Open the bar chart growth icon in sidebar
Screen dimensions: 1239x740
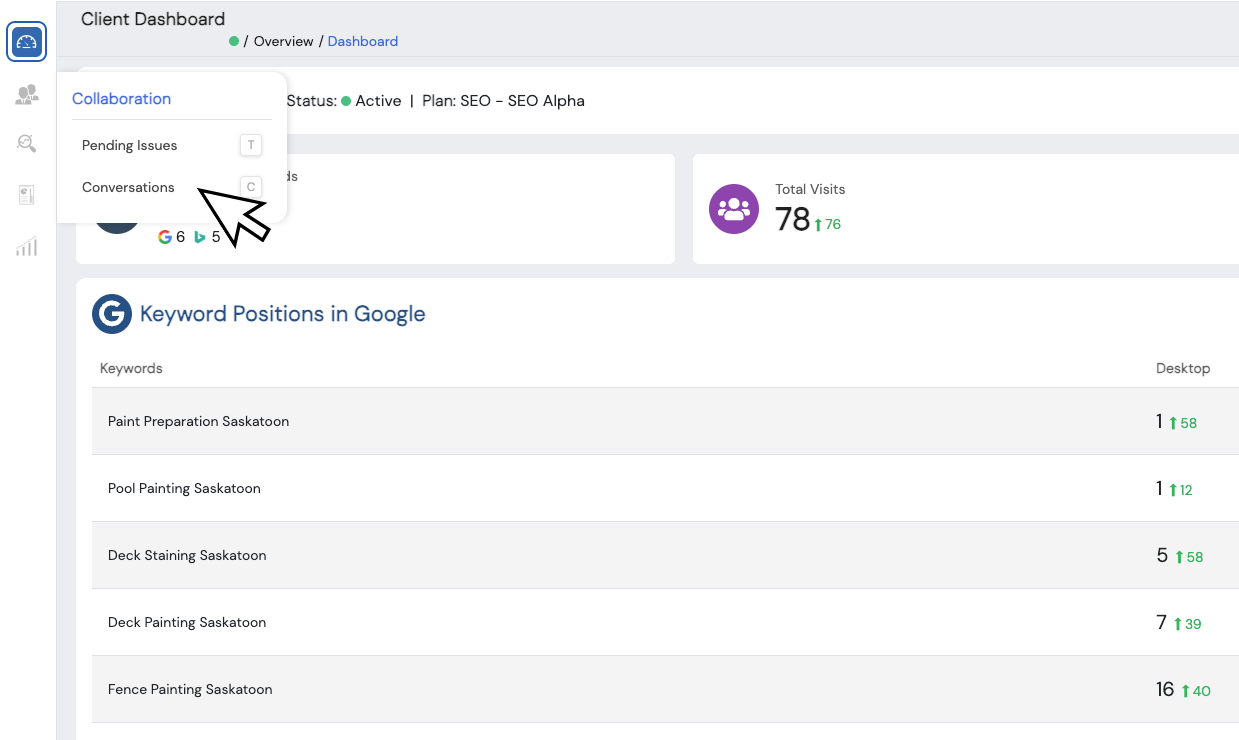click(x=27, y=246)
